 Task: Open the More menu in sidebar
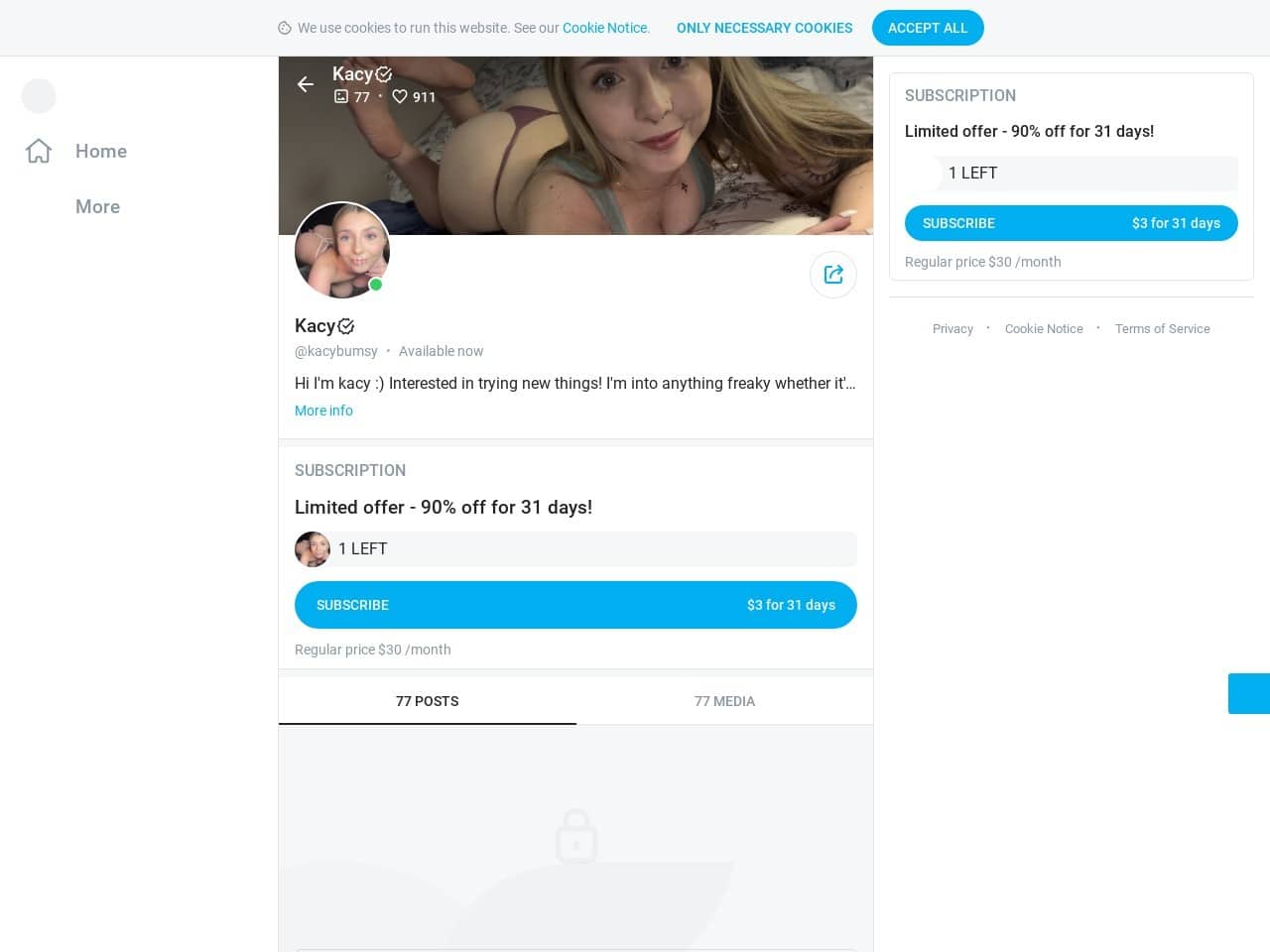pyautogui.click(x=97, y=206)
